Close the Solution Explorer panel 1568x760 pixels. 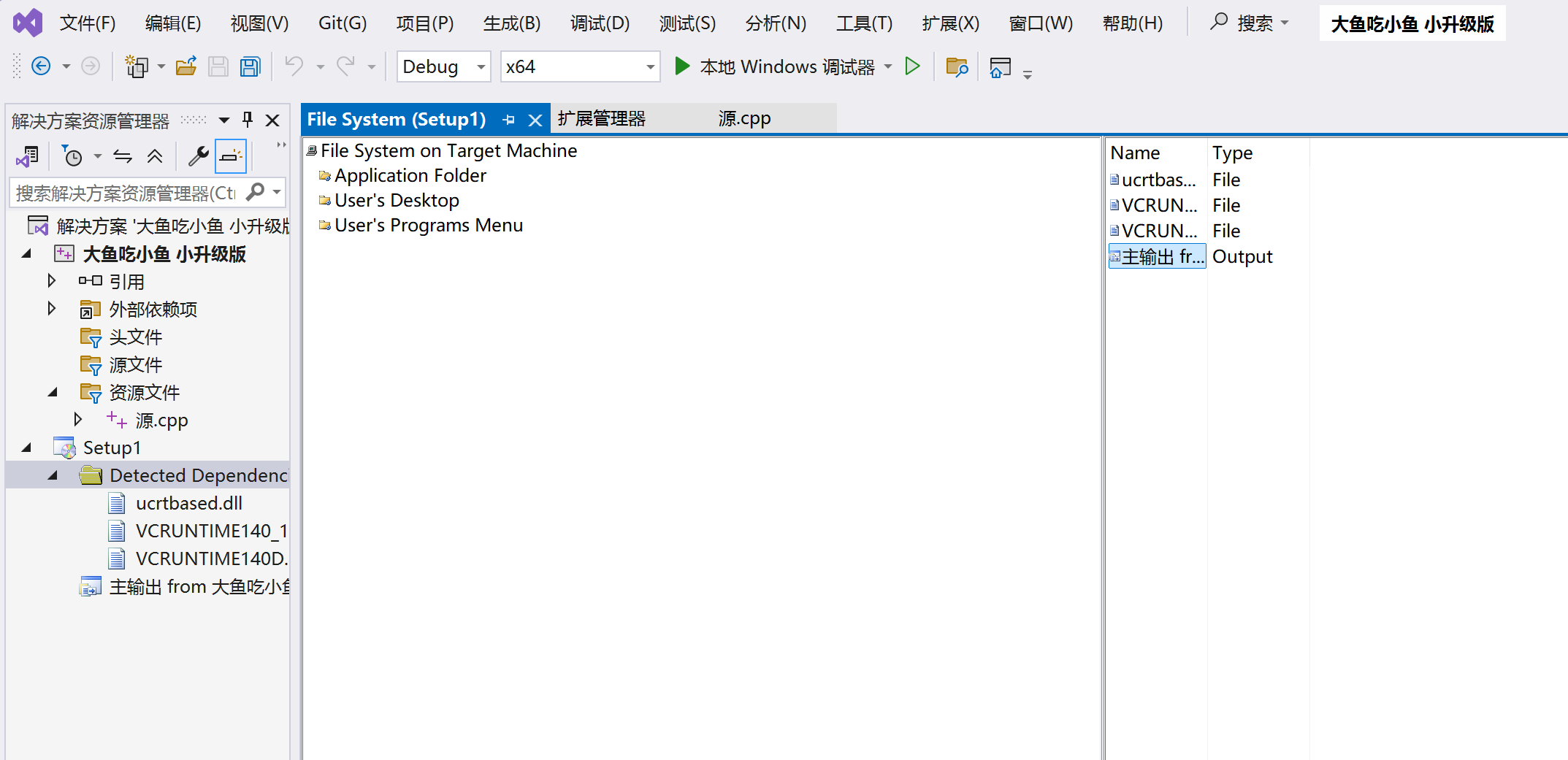tap(272, 120)
